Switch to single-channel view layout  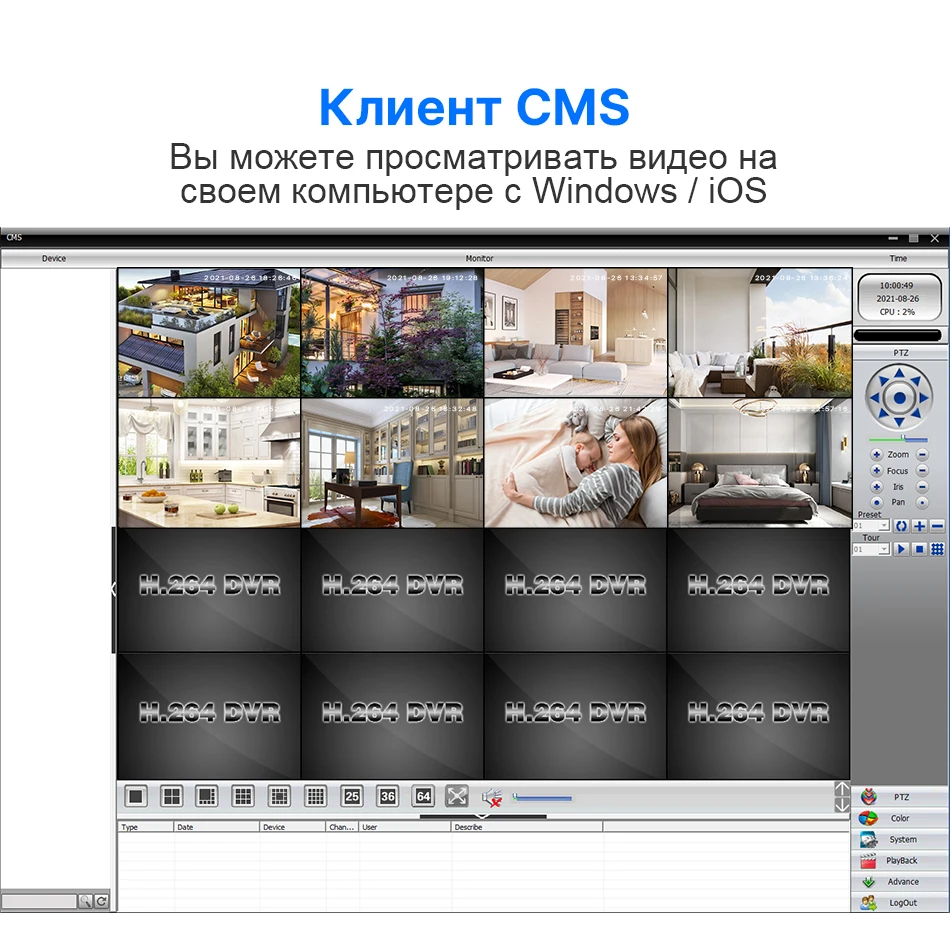[x=136, y=796]
